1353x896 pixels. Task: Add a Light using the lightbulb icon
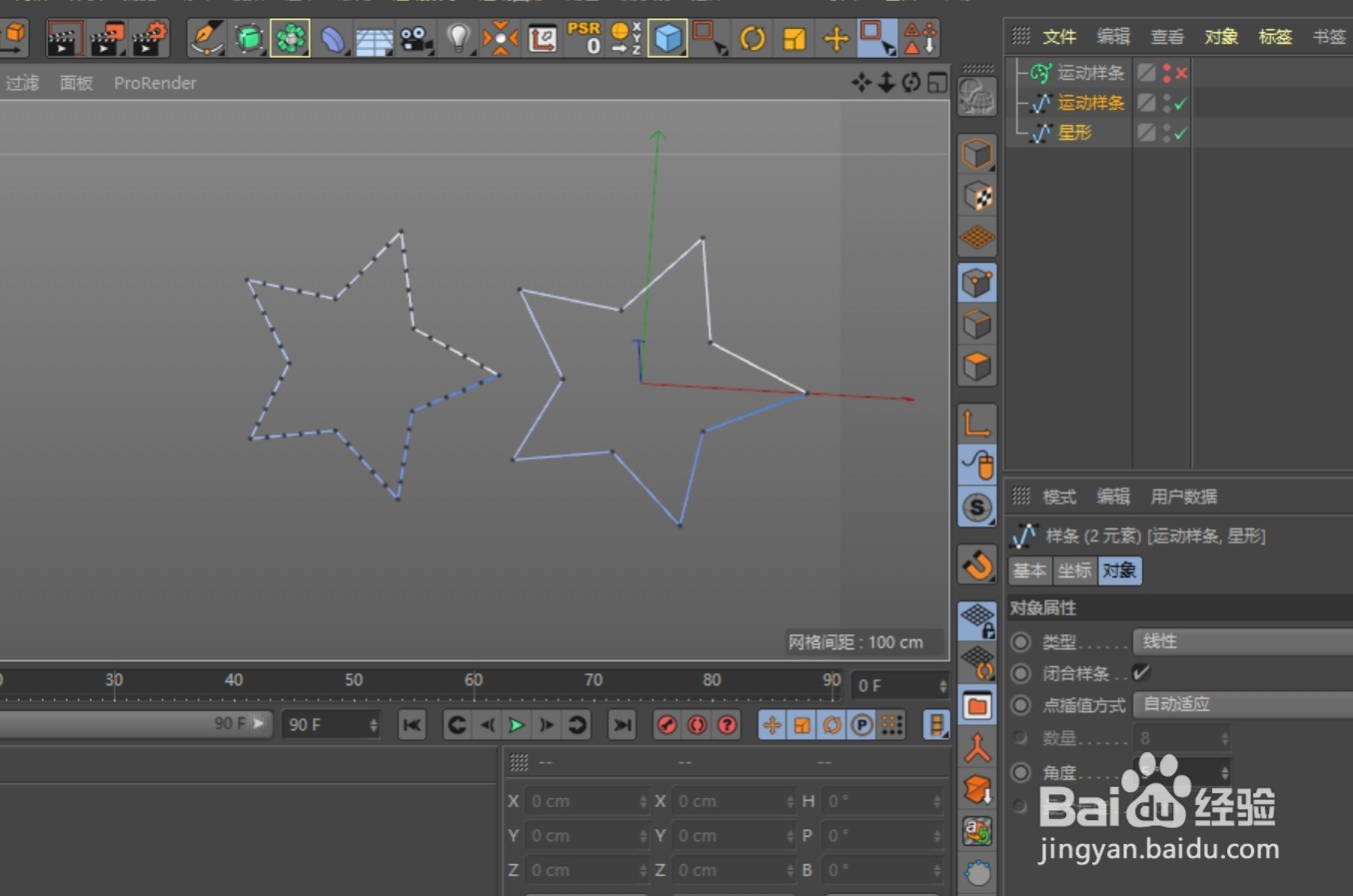point(458,39)
